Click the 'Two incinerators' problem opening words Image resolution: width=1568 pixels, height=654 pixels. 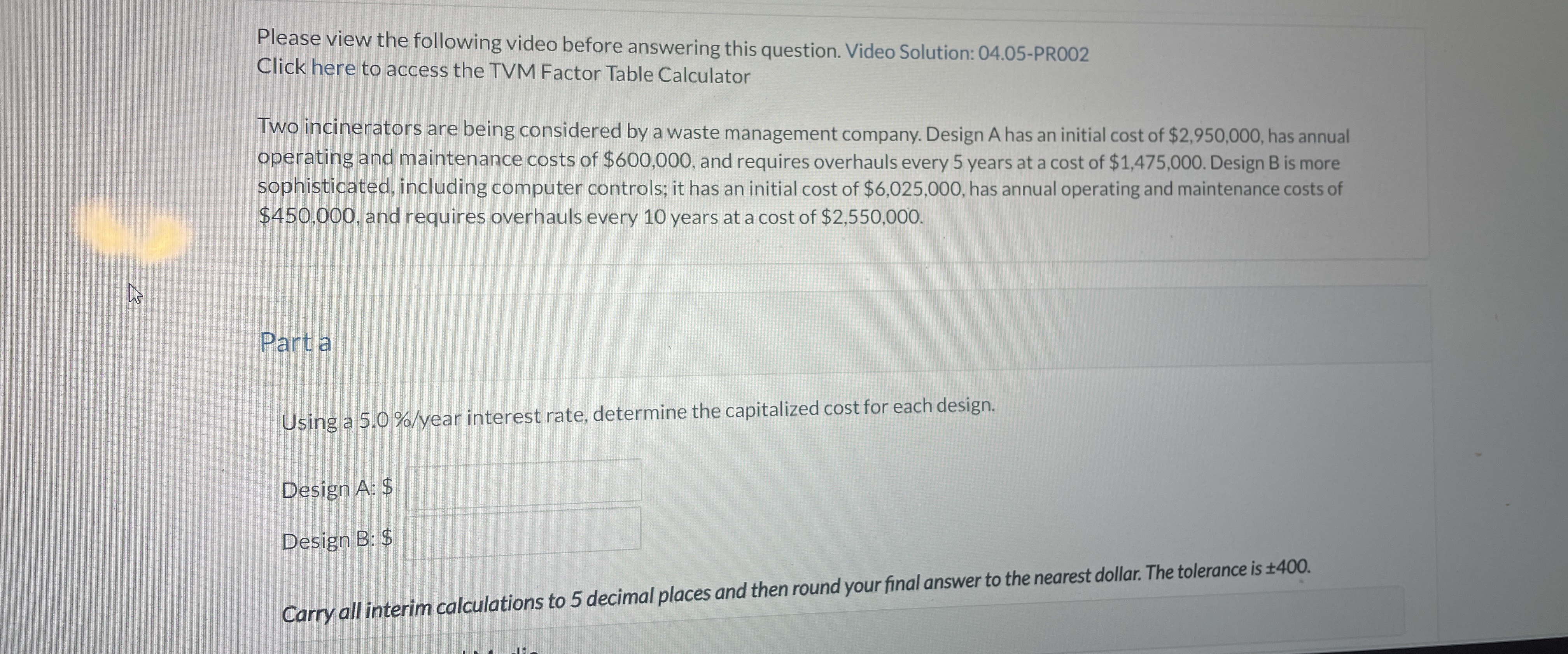339,128
